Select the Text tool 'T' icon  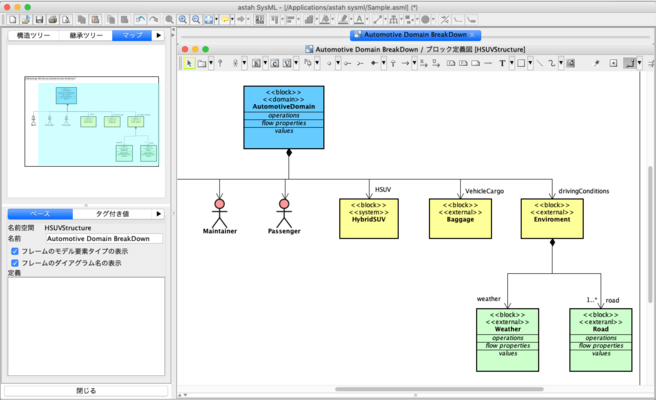502,63
